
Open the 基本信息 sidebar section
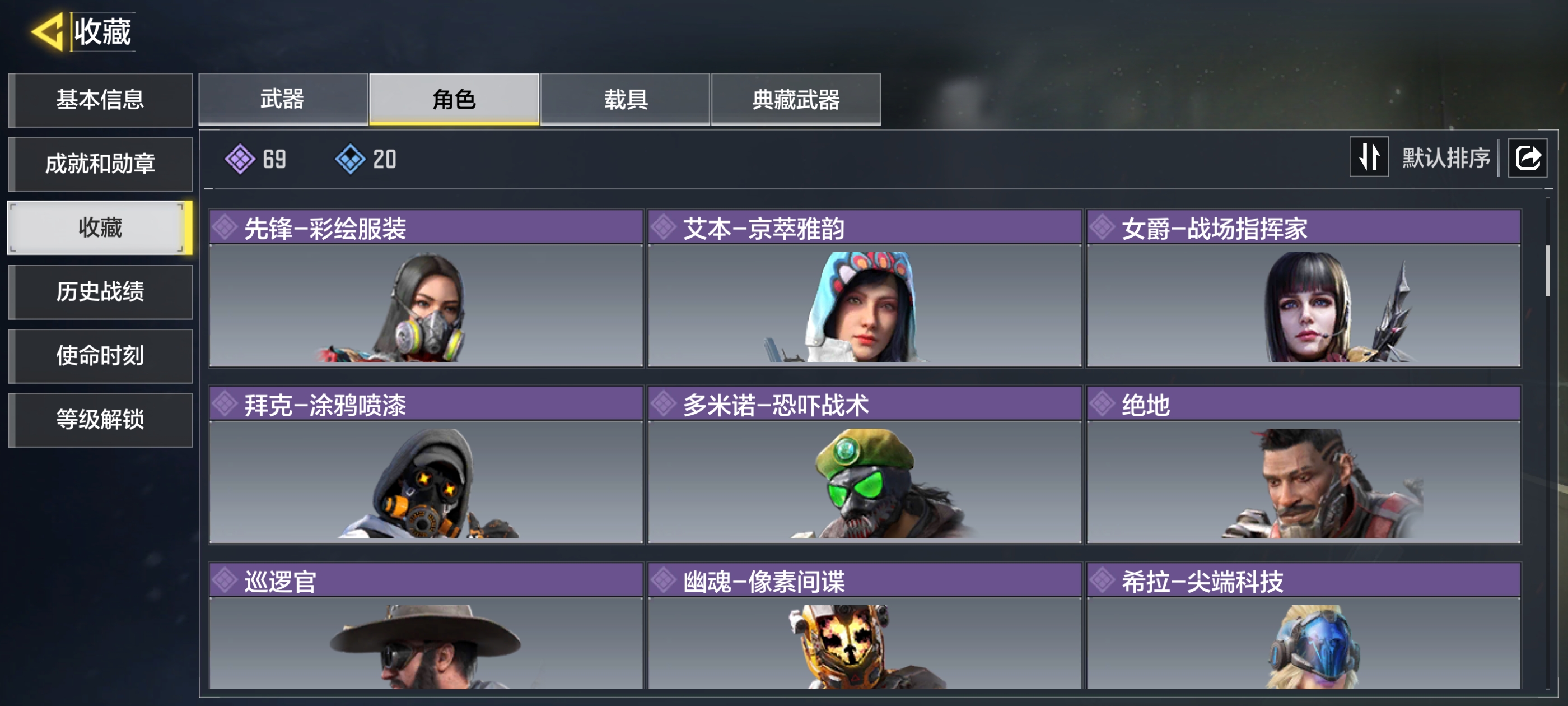(100, 99)
